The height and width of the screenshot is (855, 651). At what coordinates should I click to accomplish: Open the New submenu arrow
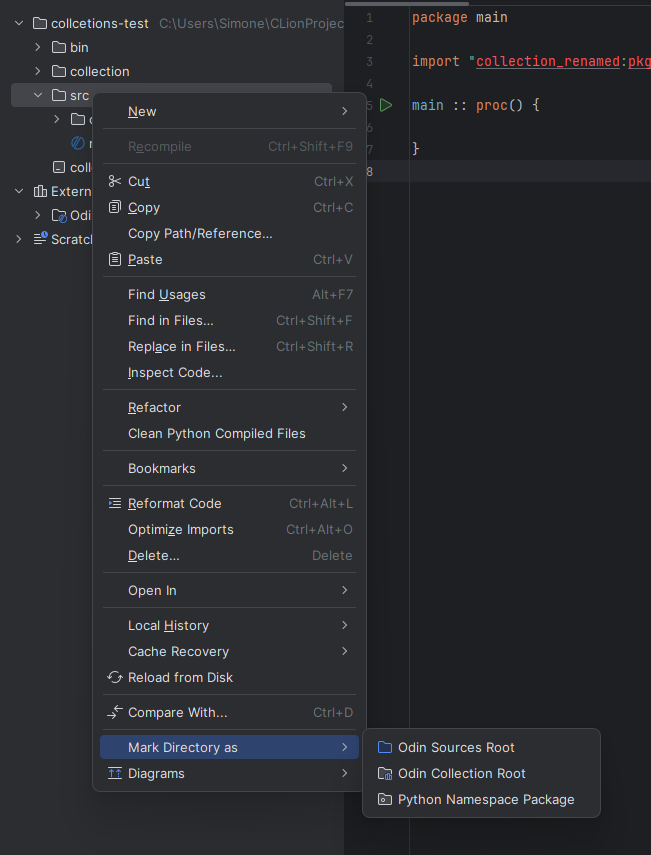[x=345, y=111]
